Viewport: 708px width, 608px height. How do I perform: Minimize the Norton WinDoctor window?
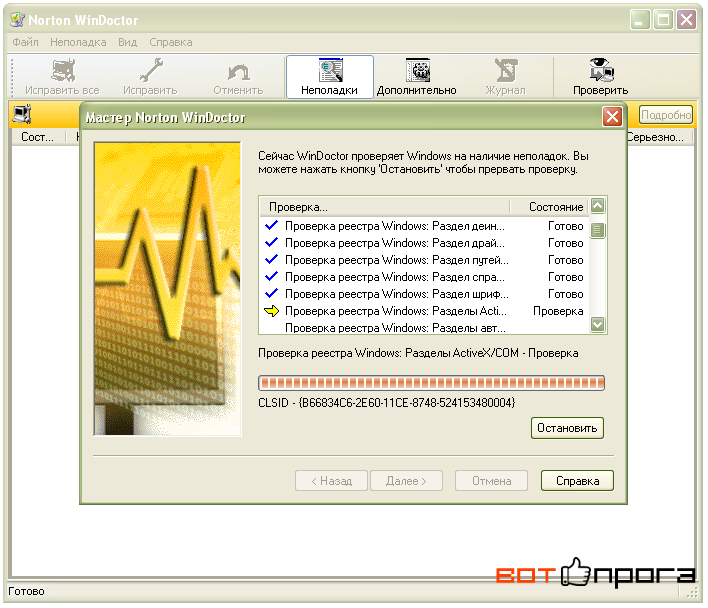(640, 20)
